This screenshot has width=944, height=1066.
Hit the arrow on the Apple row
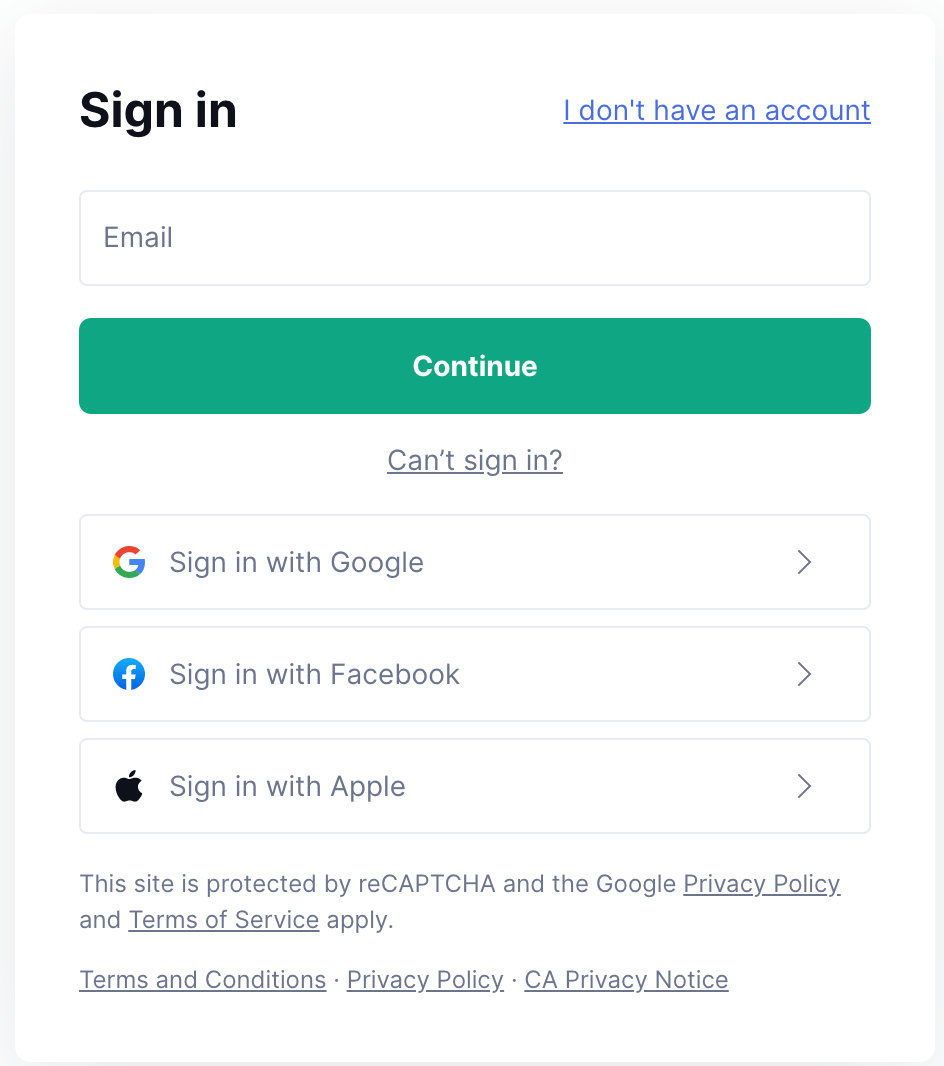click(x=804, y=786)
